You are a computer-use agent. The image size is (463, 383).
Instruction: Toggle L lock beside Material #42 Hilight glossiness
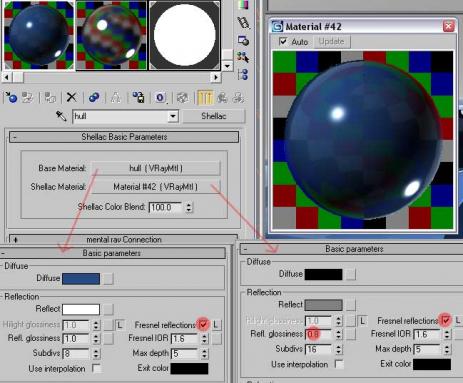click(x=363, y=321)
